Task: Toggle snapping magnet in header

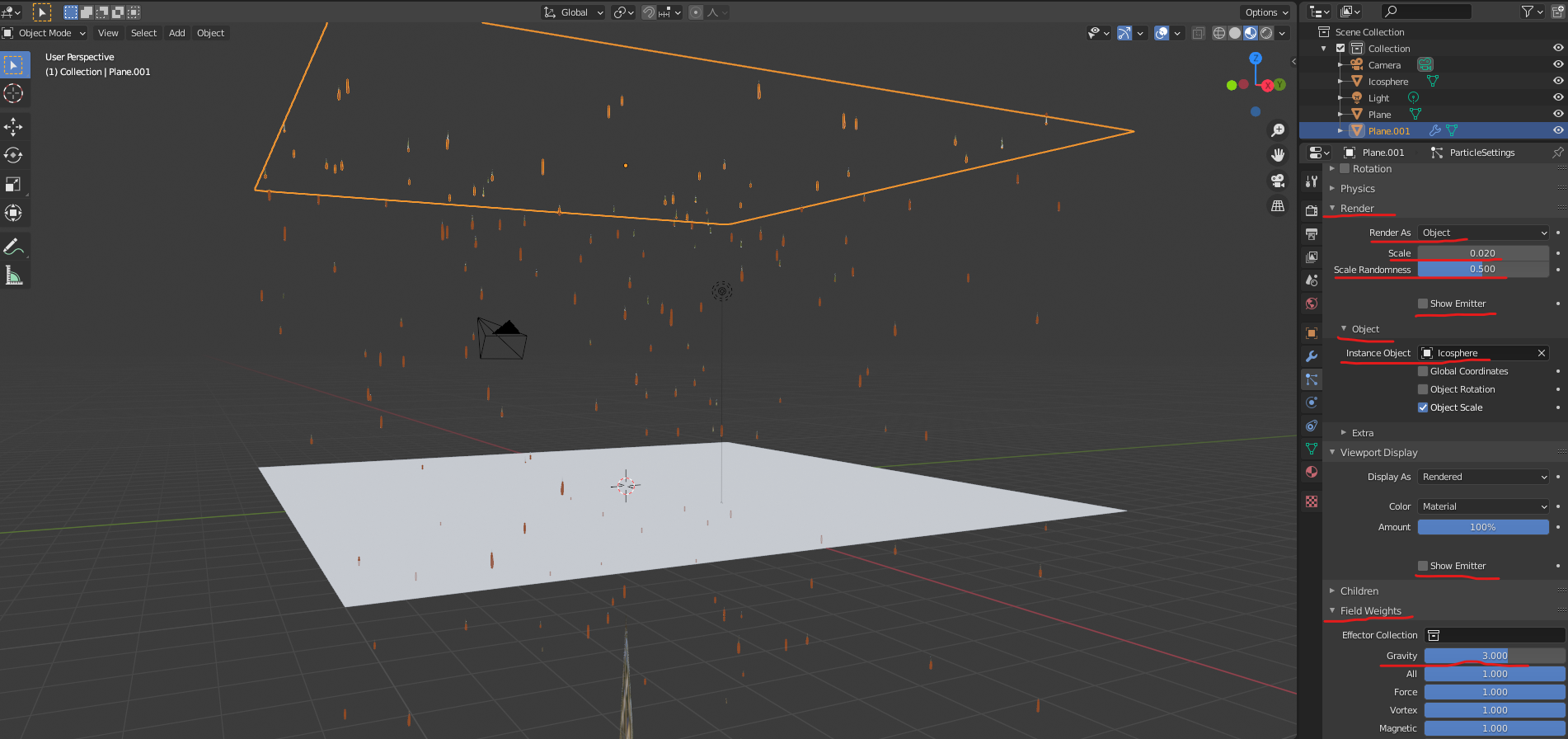Action: click(x=649, y=12)
